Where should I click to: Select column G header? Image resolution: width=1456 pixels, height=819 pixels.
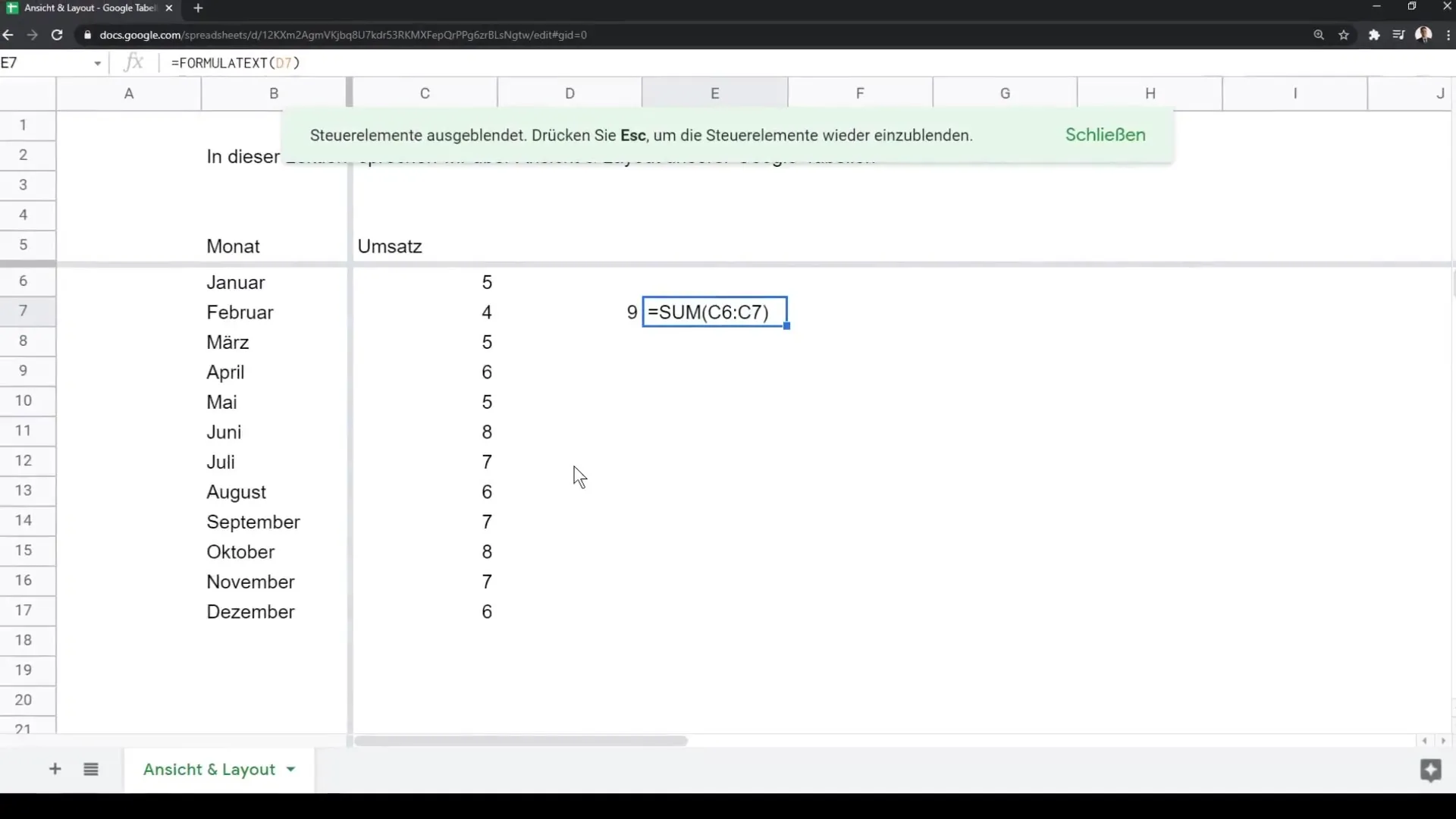(1005, 93)
